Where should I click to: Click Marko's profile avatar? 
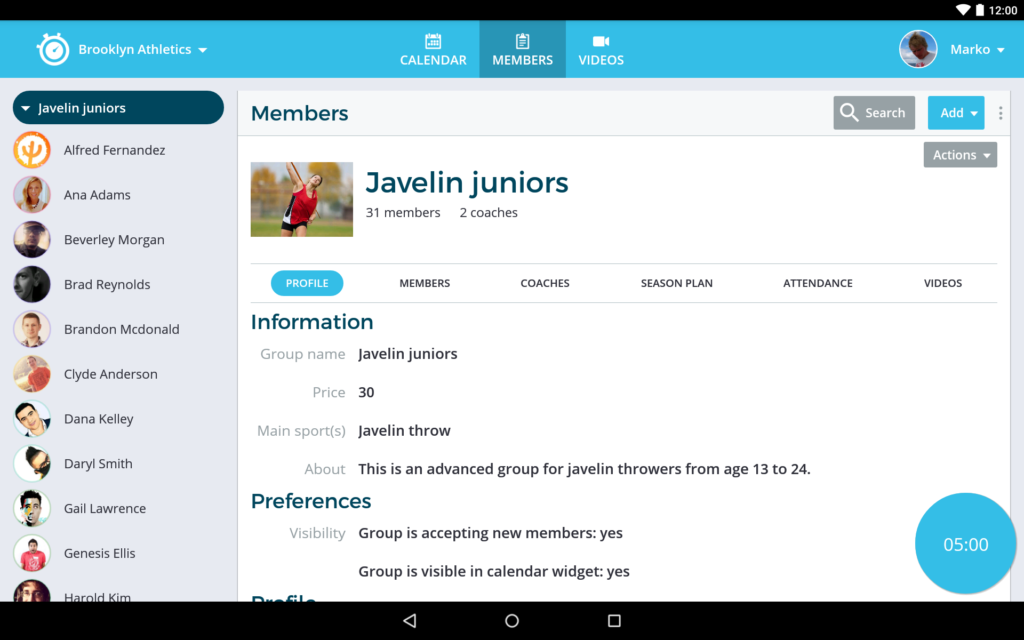click(x=918, y=49)
